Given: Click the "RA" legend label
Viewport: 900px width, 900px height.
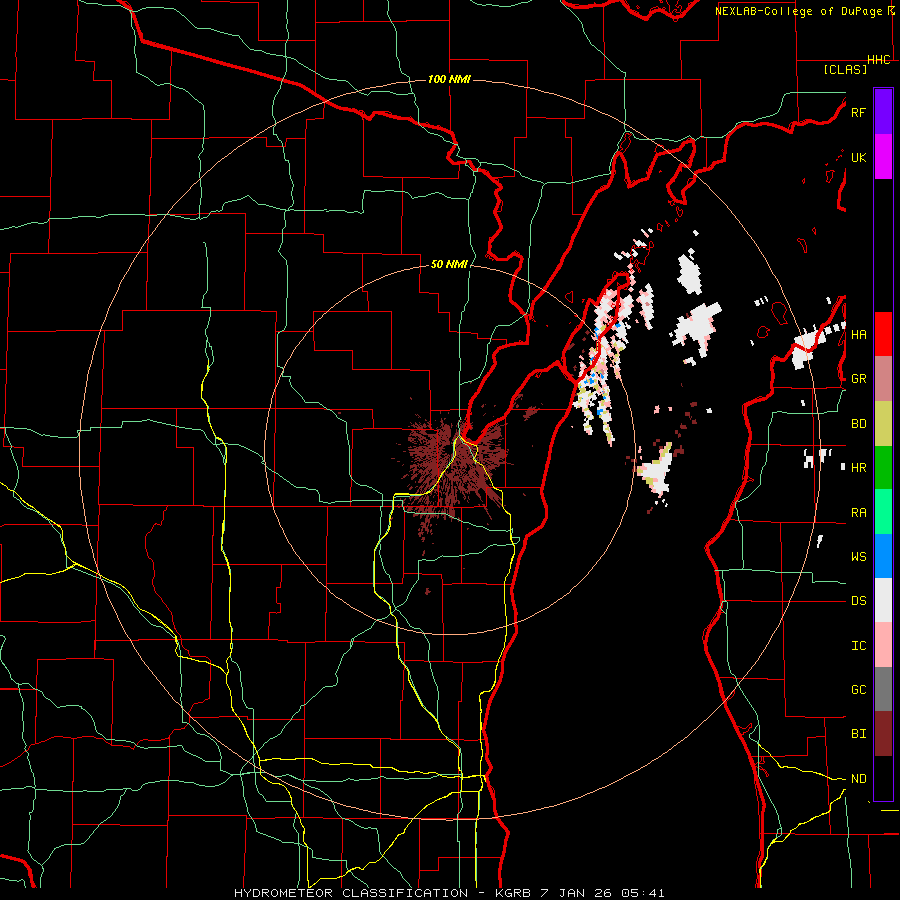Looking at the screenshot, I should [858, 513].
